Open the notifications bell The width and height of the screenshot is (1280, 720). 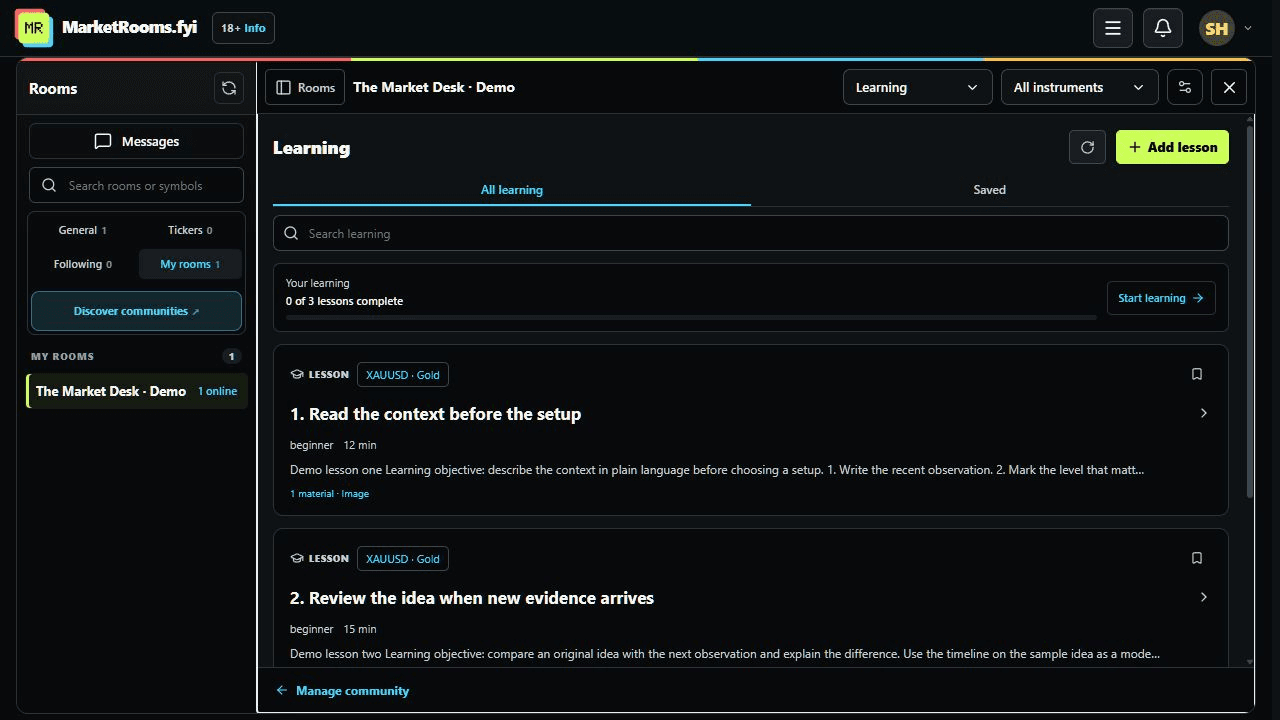[1163, 28]
